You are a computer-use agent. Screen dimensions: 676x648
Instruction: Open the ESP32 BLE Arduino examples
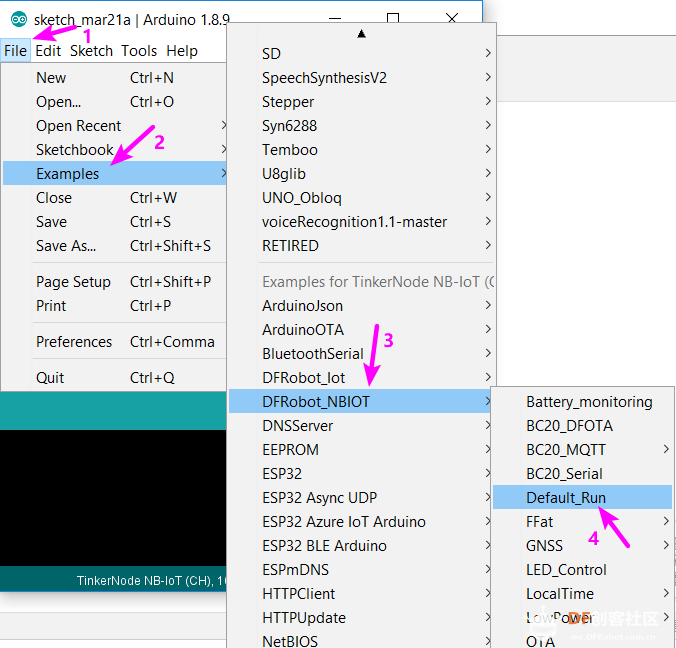click(x=361, y=546)
